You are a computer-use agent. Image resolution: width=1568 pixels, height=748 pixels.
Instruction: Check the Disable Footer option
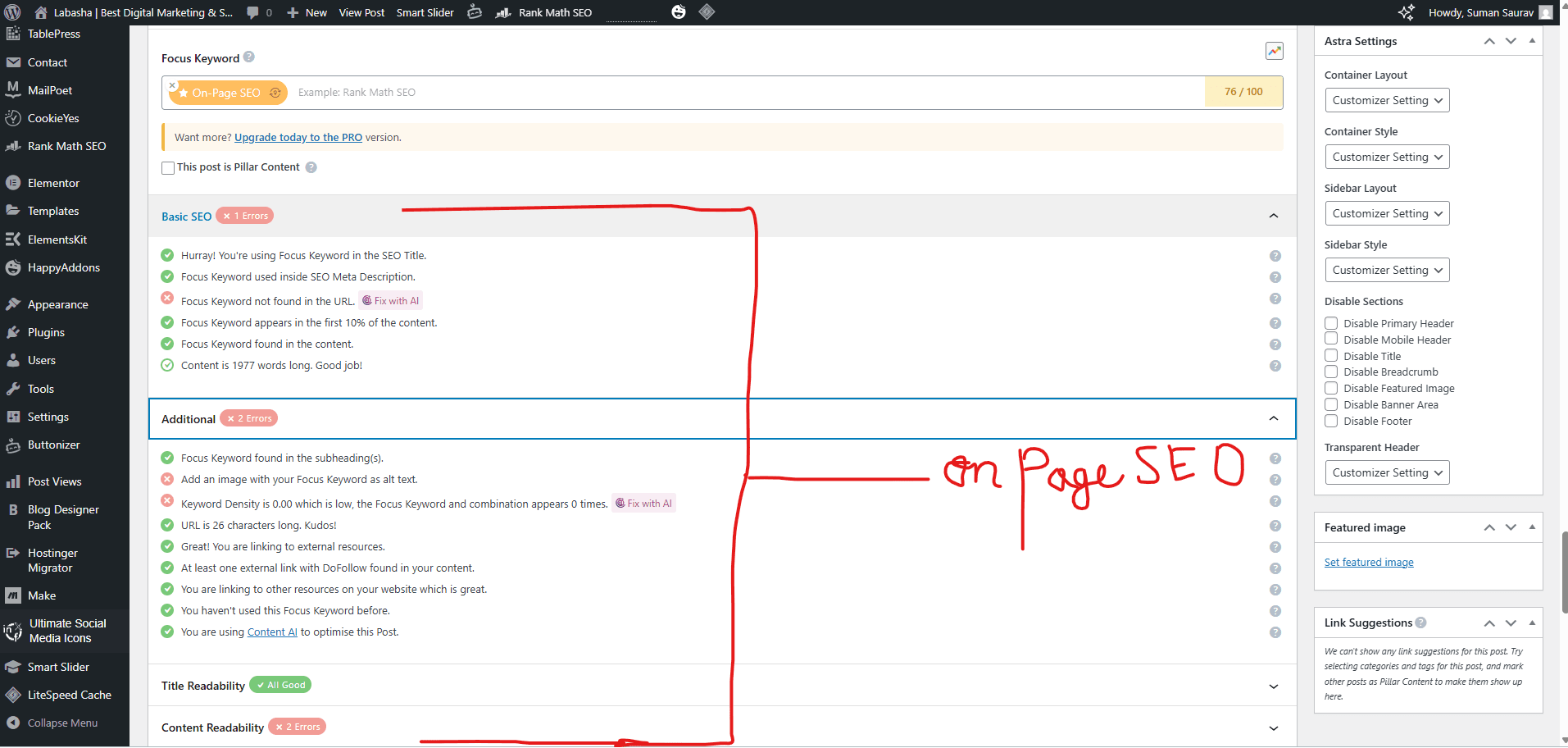point(1331,421)
